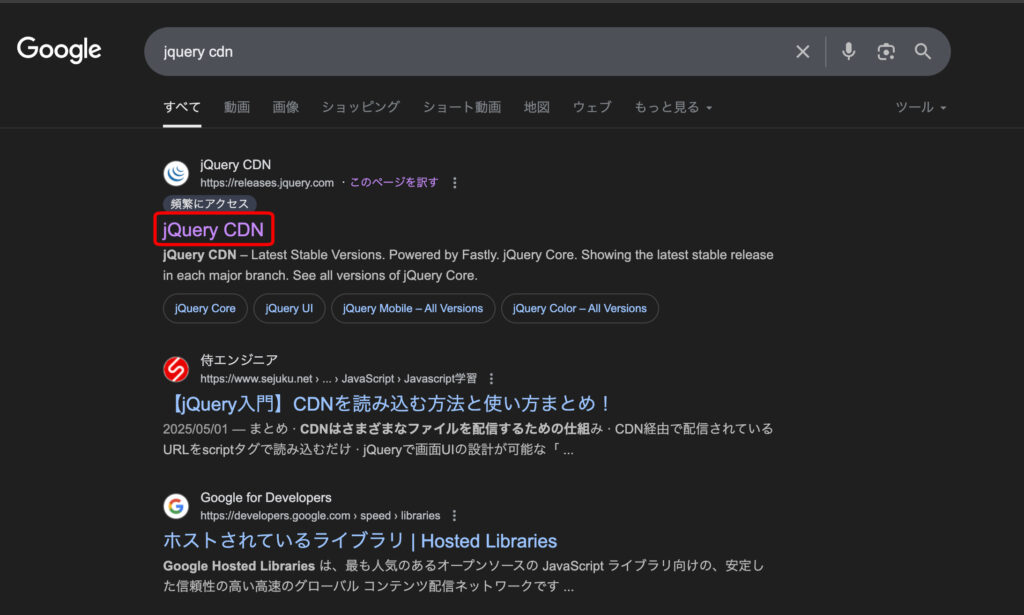This screenshot has height=615, width=1024.
Task: Click the sejuku.net breadcrumb URL
Action: coord(338,379)
